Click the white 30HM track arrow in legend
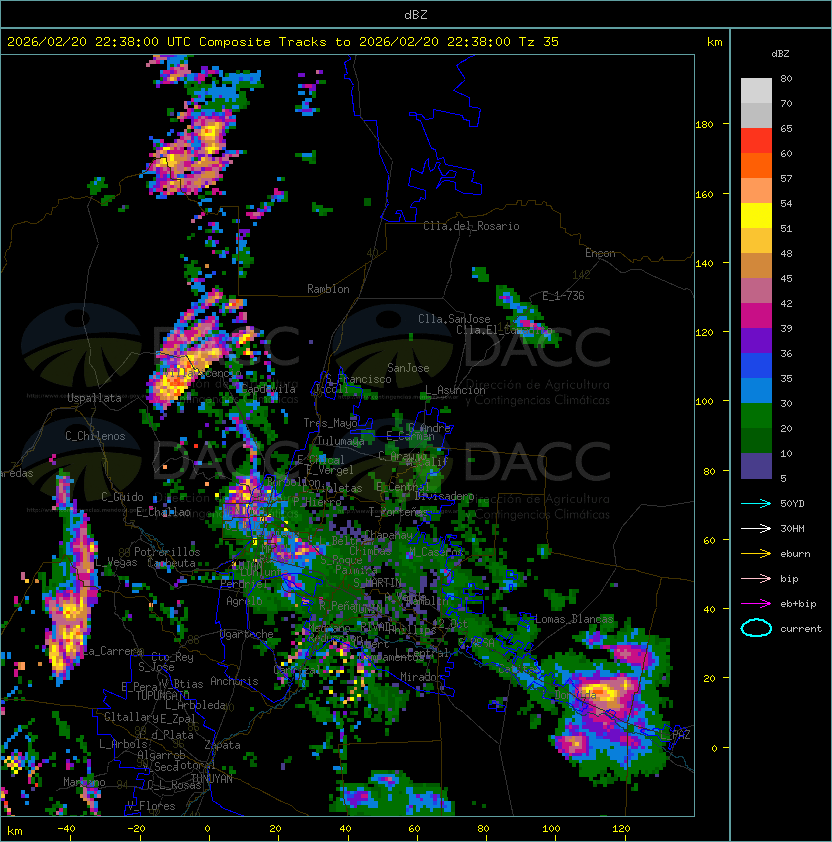This screenshot has height=842, width=832. (756, 528)
